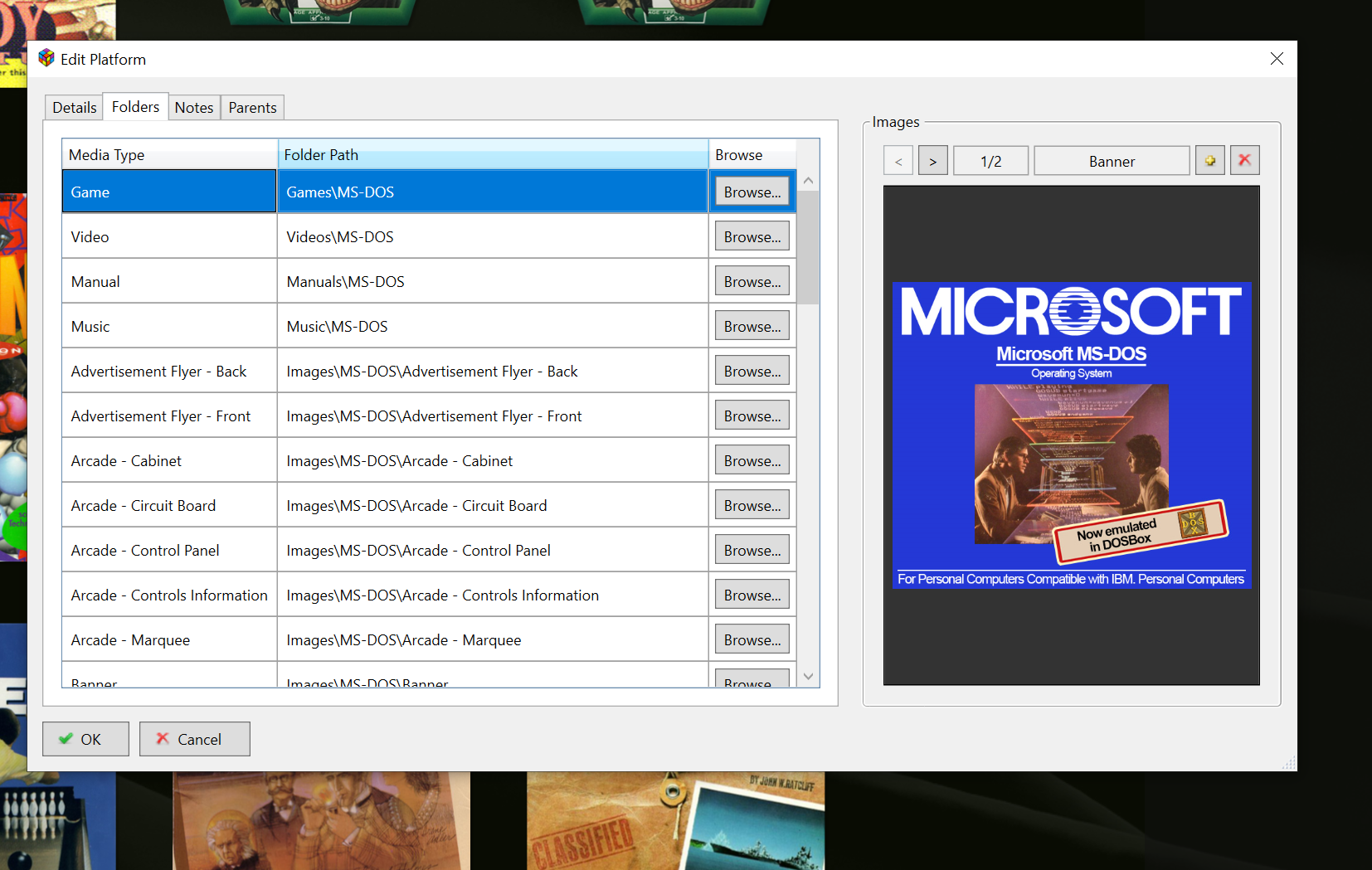Viewport: 1372px width, 870px height.
Task: Click the red X delete image icon
Action: pos(1244,160)
